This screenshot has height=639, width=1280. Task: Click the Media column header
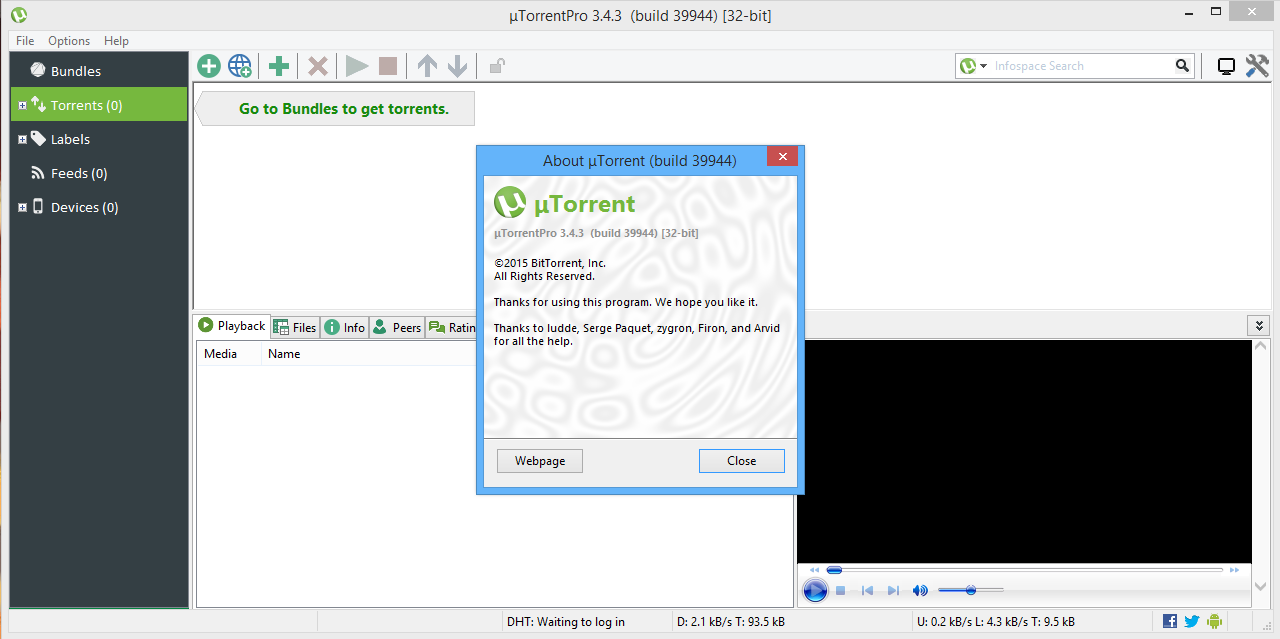point(229,354)
